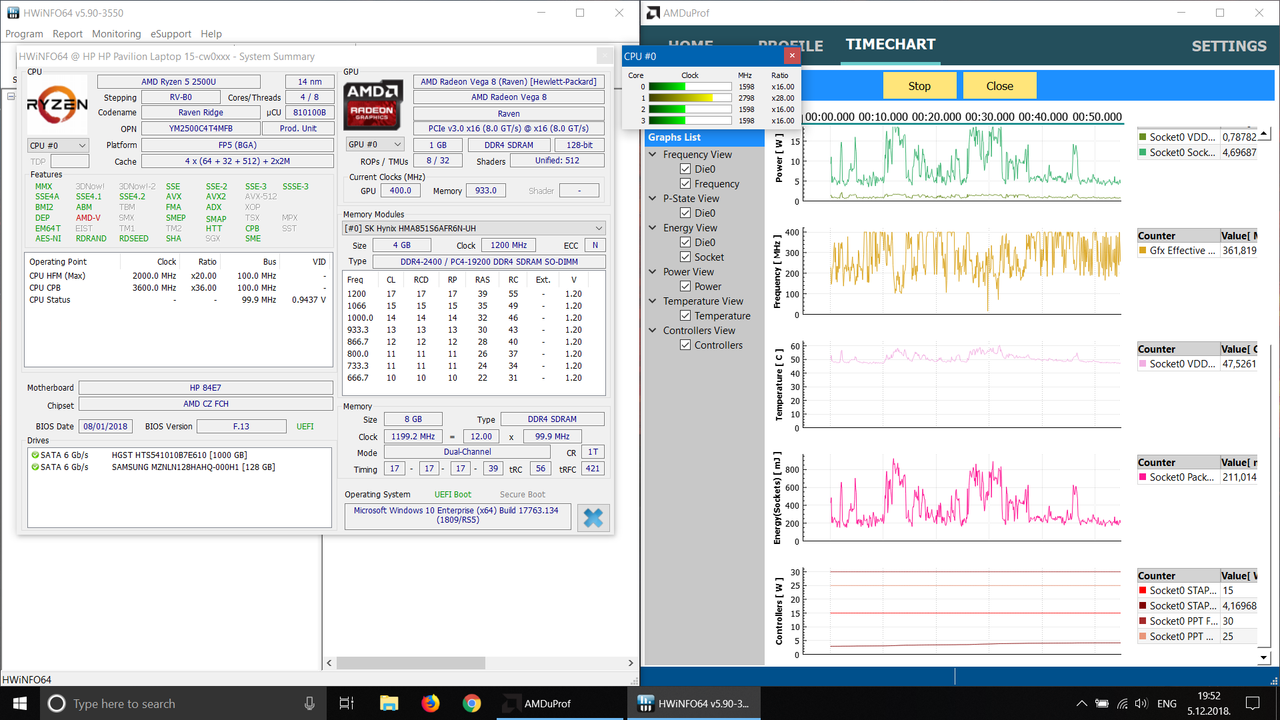Click the HWiNFO64 title bar app icon

point(12,13)
